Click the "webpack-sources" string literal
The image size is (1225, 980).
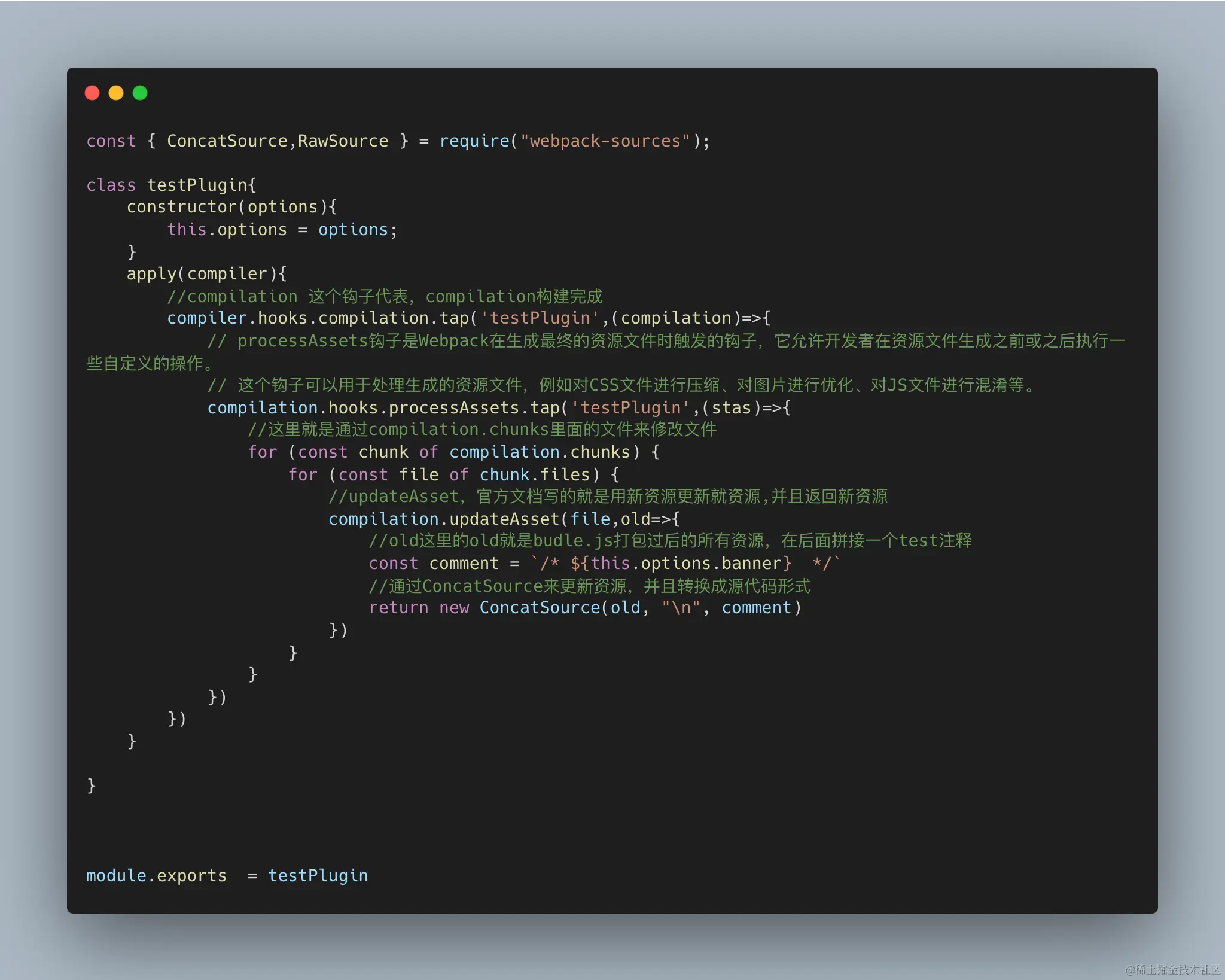(605, 141)
